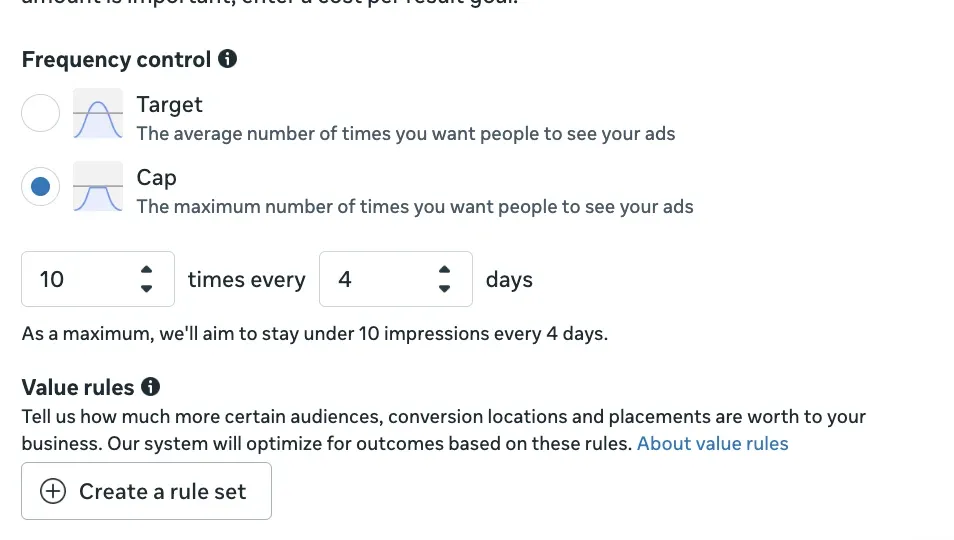This screenshot has width=954, height=540.
Task: Click the Frequency control heading
Action: point(116,59)
